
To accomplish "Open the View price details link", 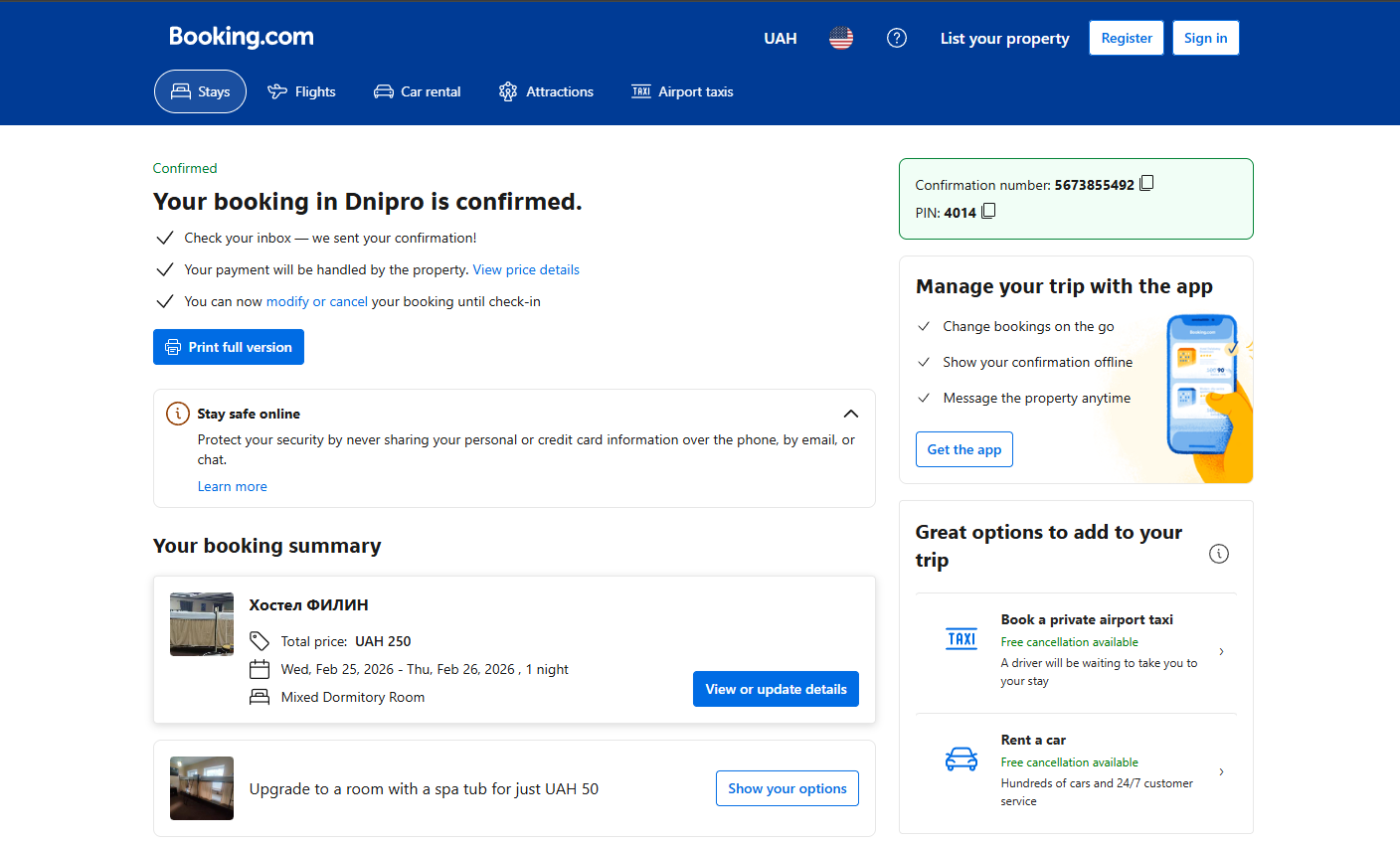I will tap(526, 269).
